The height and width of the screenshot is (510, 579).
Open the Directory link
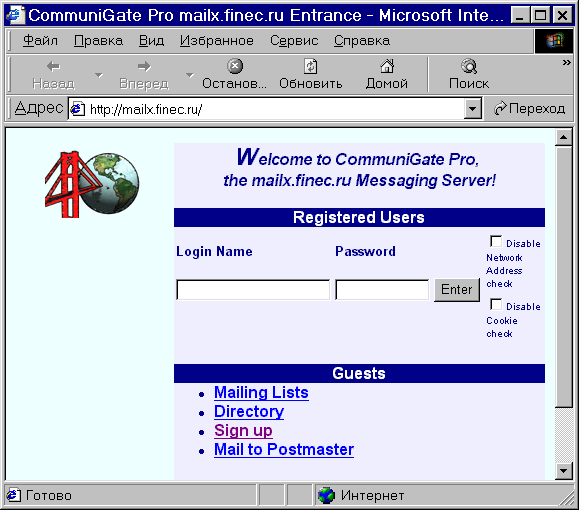(249, 411)
